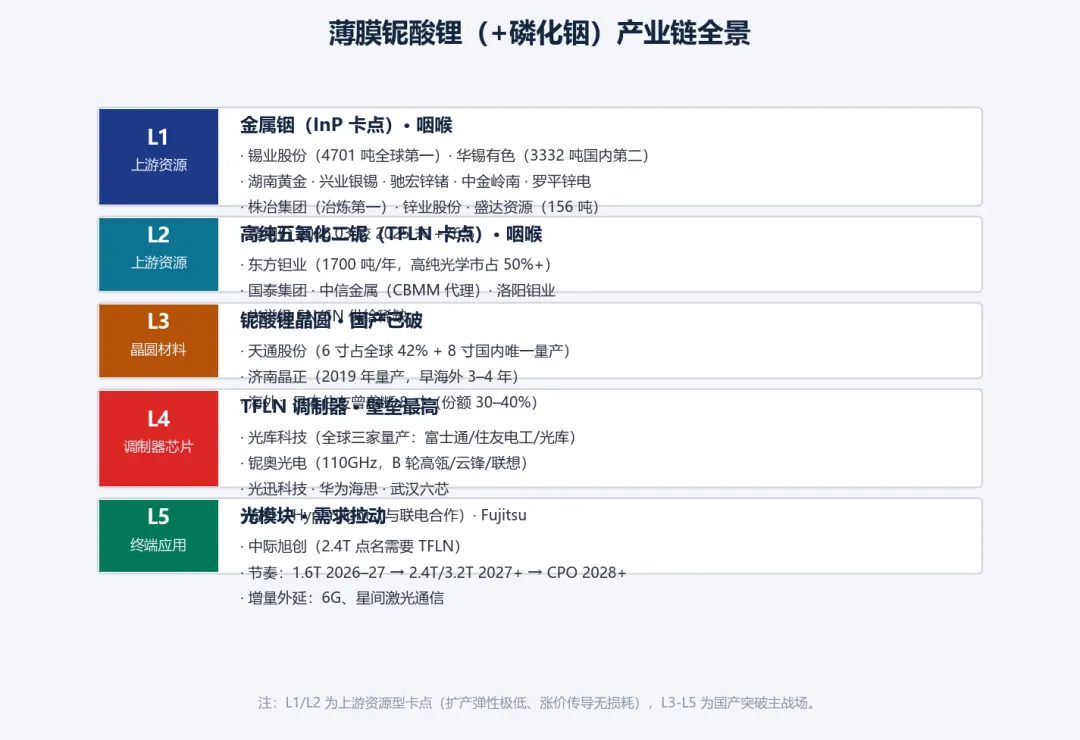This screenshot has height=740, width=1080.
Task: Click heading 光模块 • 需求拉动
Action: (x=313, y=515)
